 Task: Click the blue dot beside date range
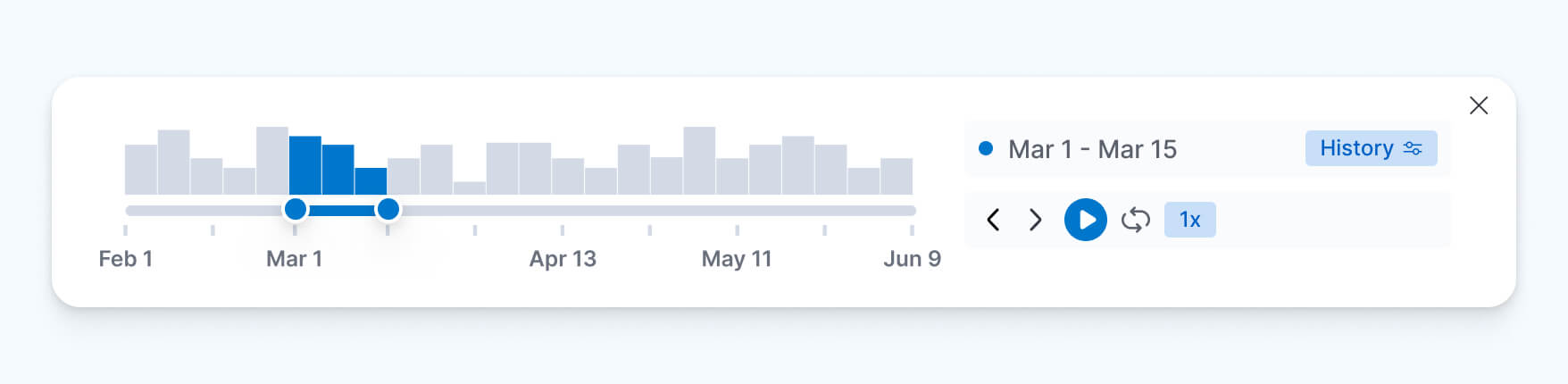click(x=986, y=148)
